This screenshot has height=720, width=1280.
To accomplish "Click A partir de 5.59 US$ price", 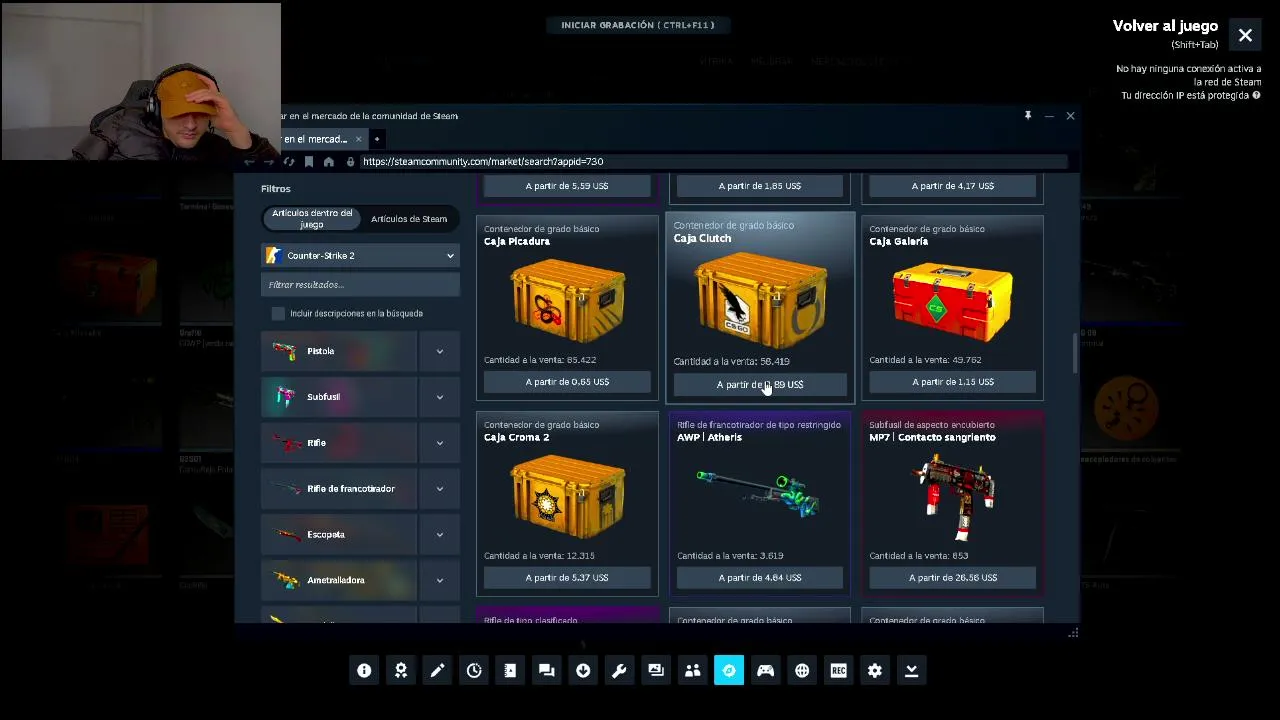I will click(x=567, y=186).
